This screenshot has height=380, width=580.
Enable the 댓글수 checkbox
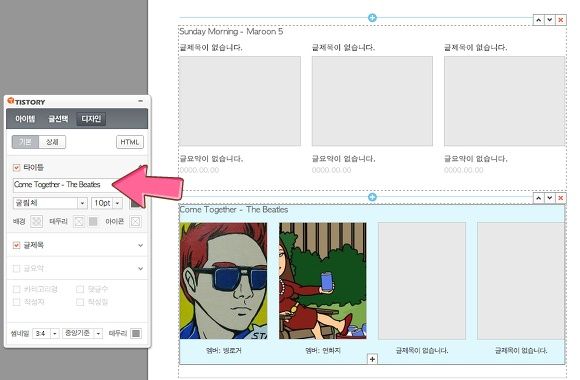(x=80, y=289)
